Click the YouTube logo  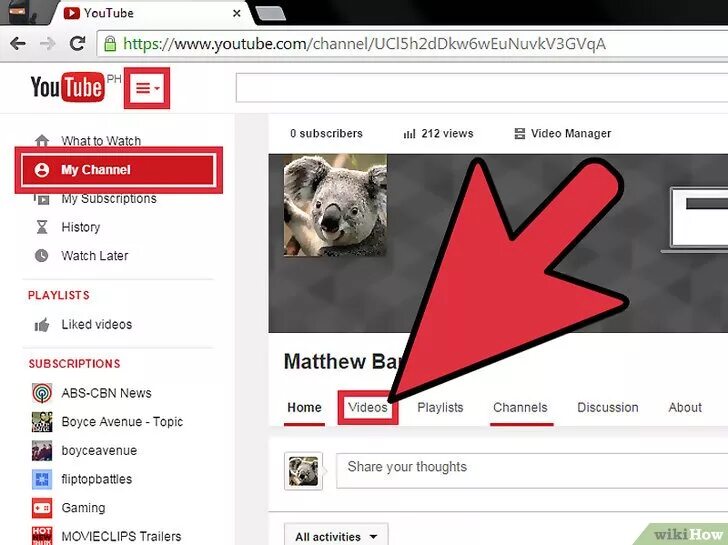(68, 87)
